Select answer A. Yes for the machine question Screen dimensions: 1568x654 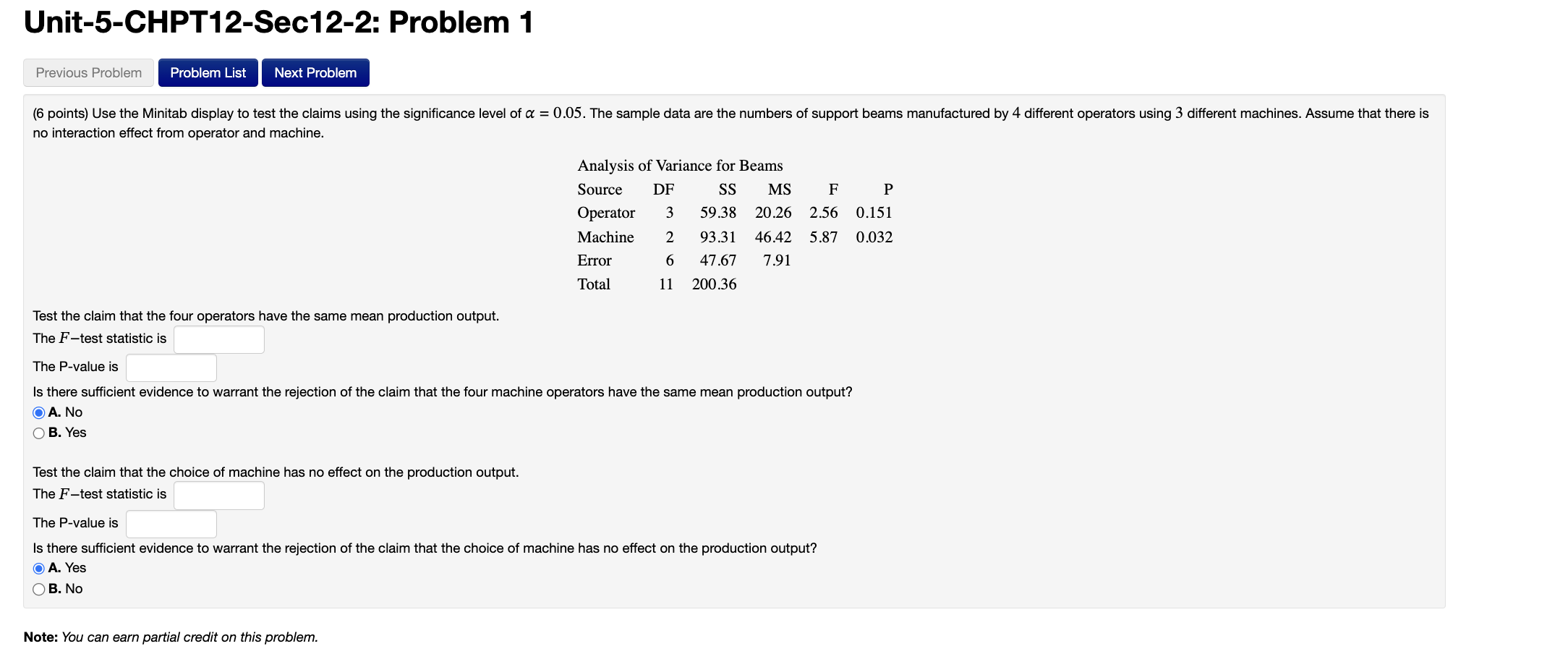(38, 569)
